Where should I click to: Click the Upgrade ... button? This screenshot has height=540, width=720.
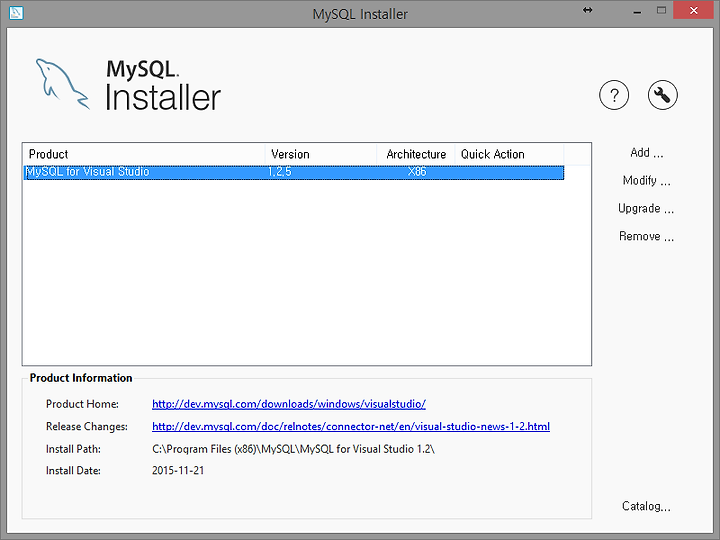tap(646, 208)
